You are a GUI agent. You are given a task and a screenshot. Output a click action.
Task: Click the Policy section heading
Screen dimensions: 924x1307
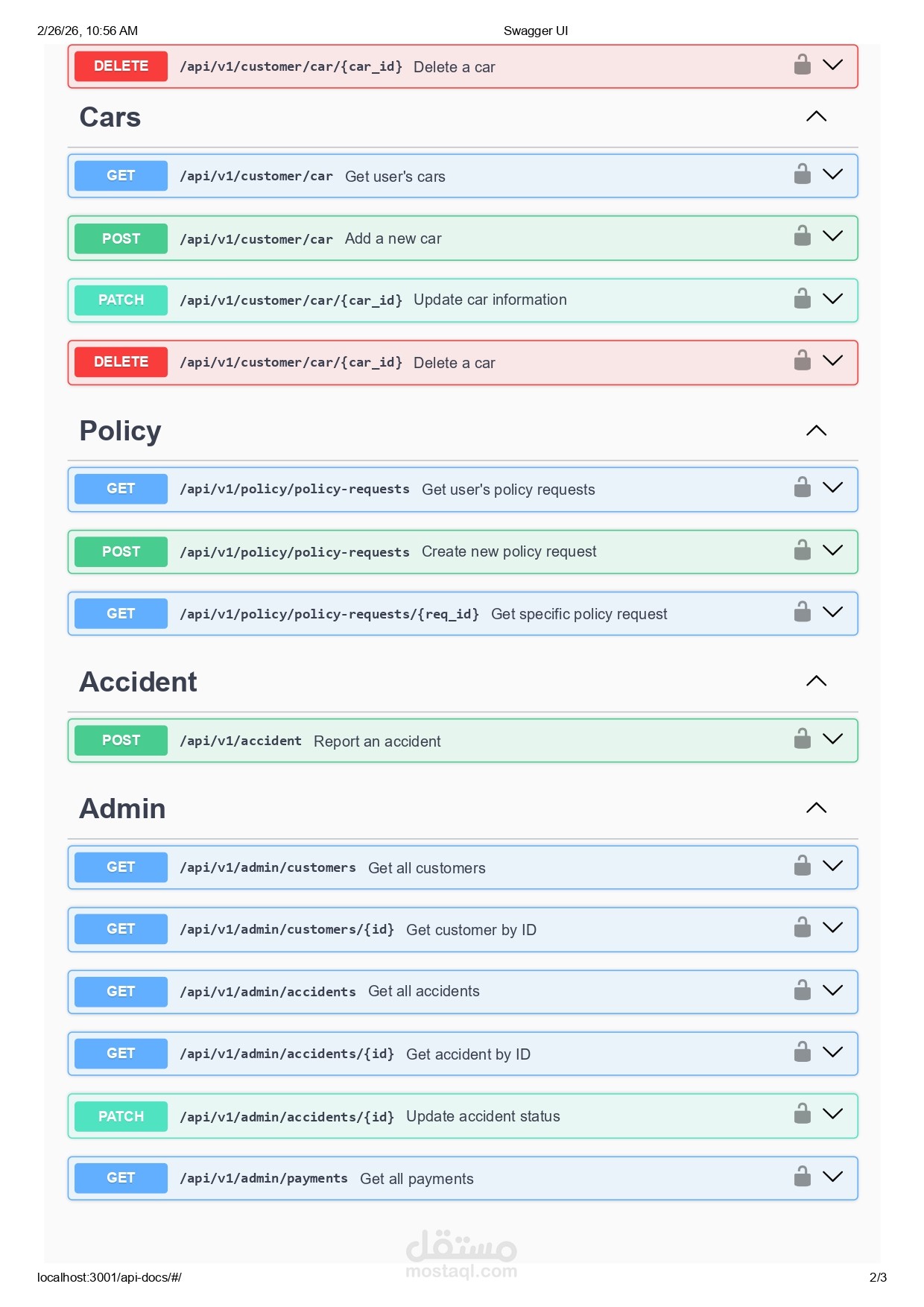point(121,431)
